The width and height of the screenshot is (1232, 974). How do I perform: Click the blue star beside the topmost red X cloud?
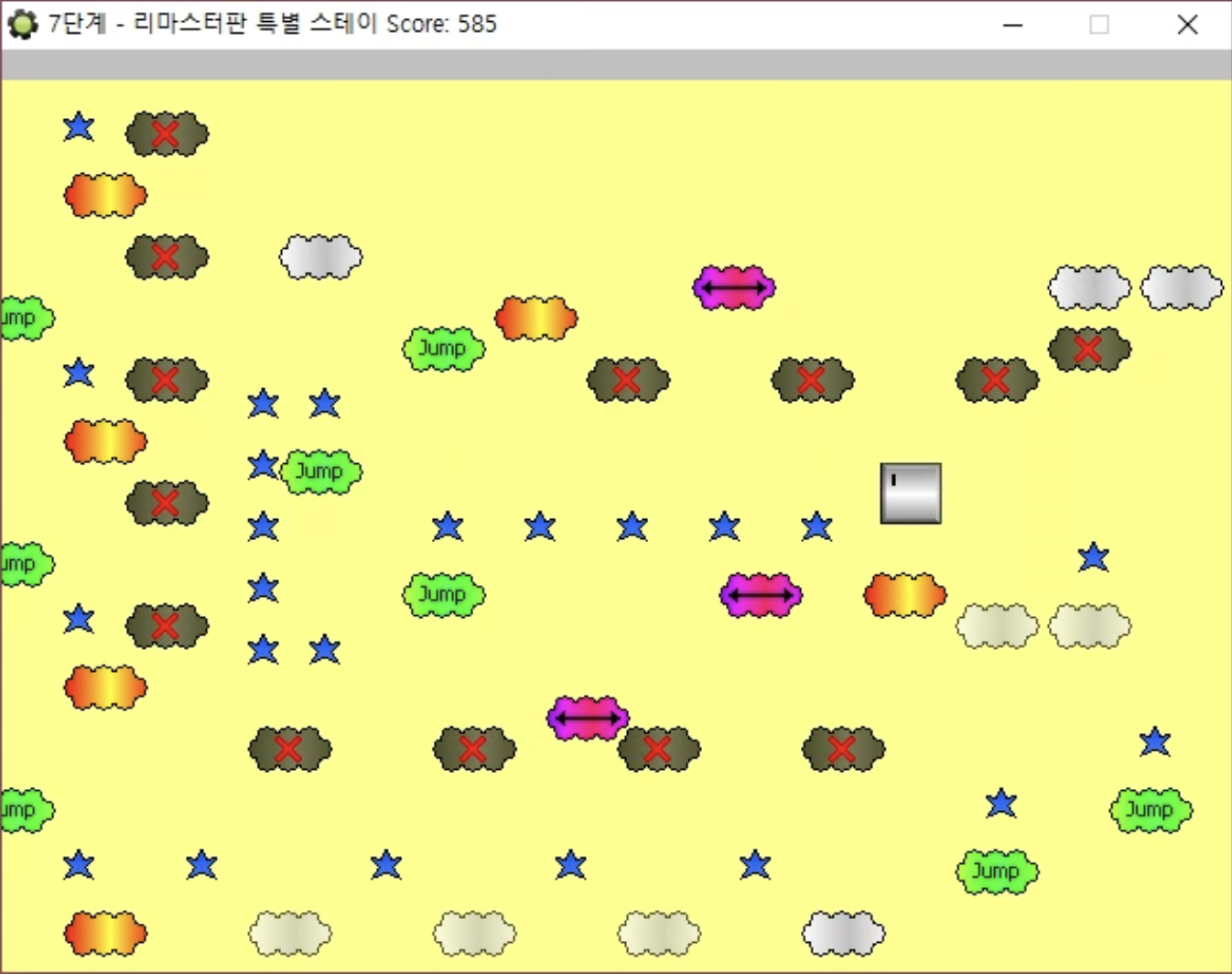[79, 126]
